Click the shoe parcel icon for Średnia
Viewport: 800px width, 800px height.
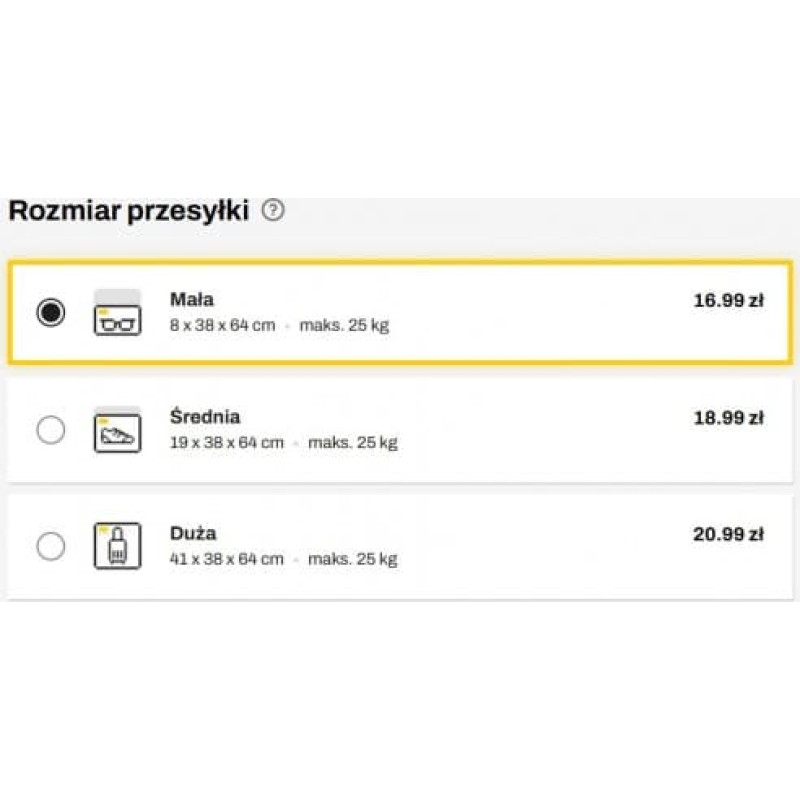point(118,430)
